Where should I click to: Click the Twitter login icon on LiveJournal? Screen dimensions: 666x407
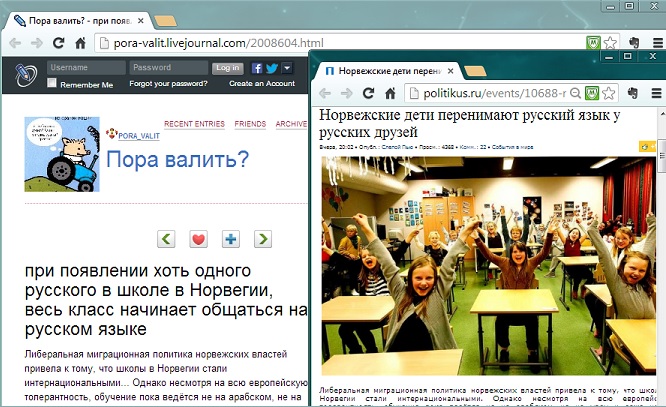tap(271, 68)
